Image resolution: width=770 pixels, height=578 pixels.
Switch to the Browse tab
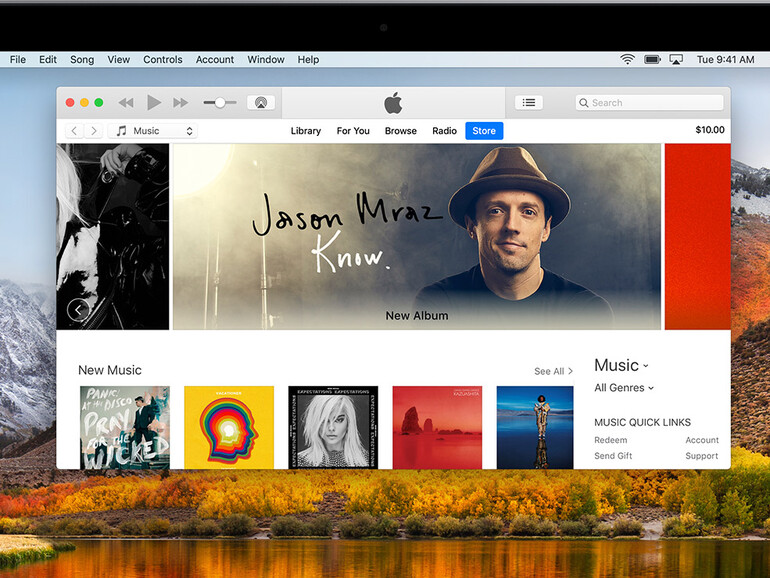coord(401,131)
